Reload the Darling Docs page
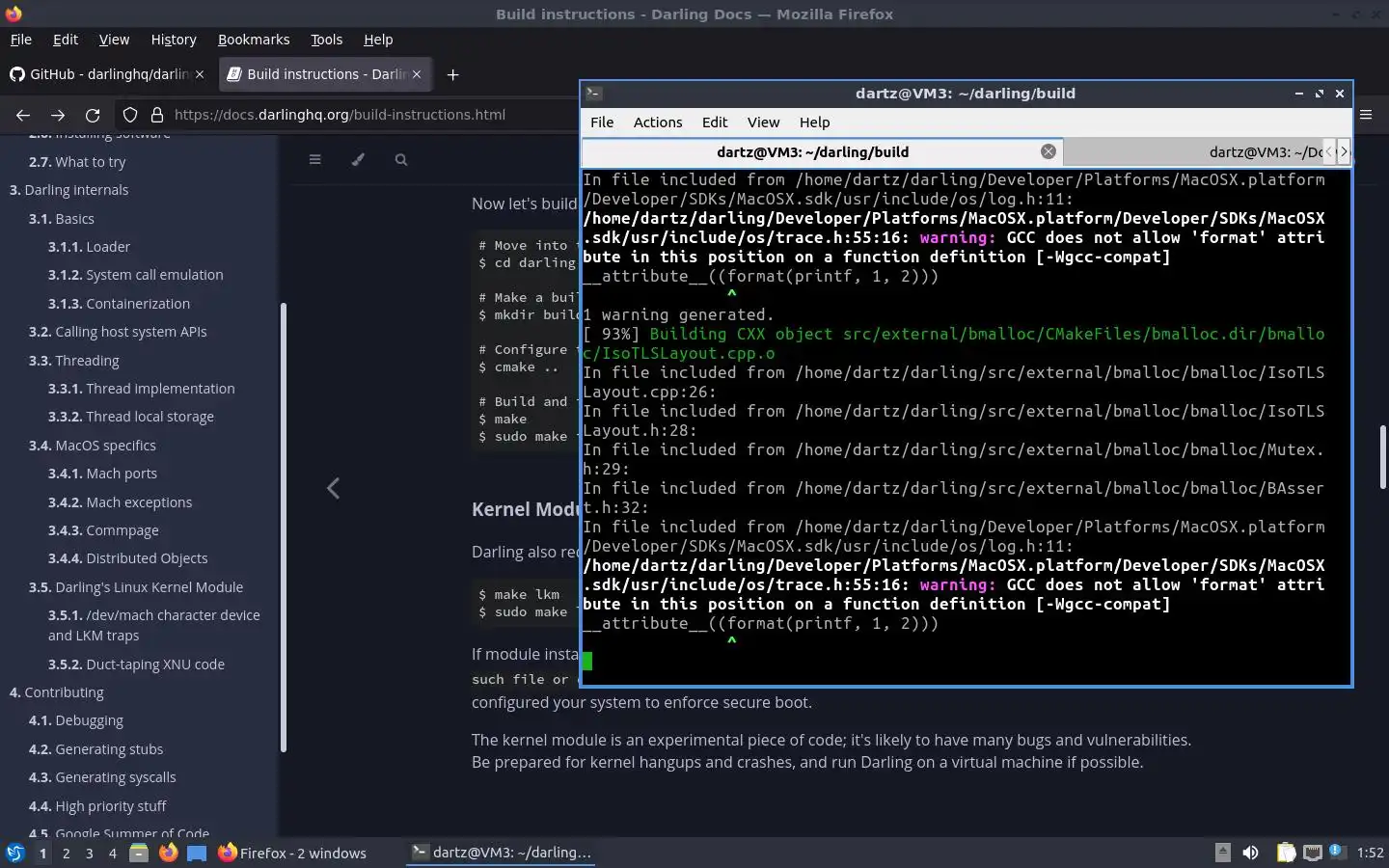 (x=93, y=115)
